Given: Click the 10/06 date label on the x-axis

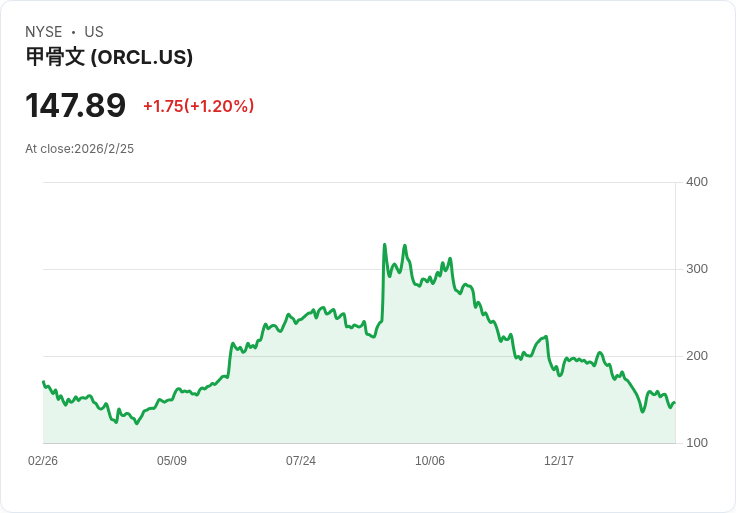Looking at the screenshot, I should (x=430, y=461).
